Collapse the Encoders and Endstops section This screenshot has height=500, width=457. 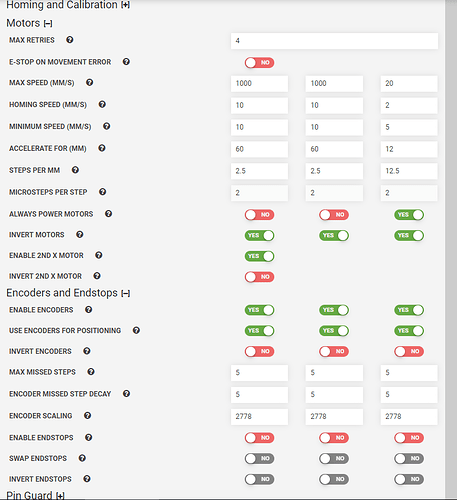(x=125, y=293)
